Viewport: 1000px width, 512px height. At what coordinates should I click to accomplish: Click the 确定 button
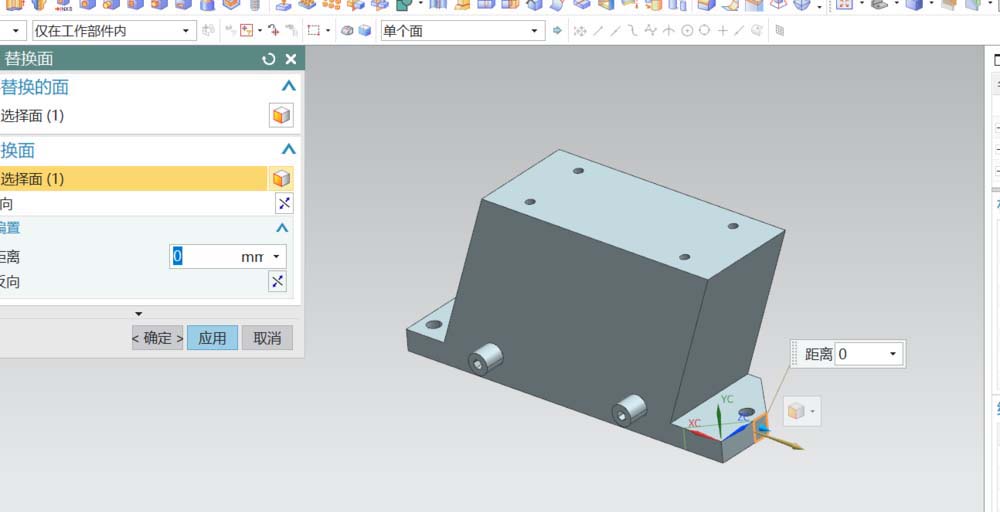[158, 338]
